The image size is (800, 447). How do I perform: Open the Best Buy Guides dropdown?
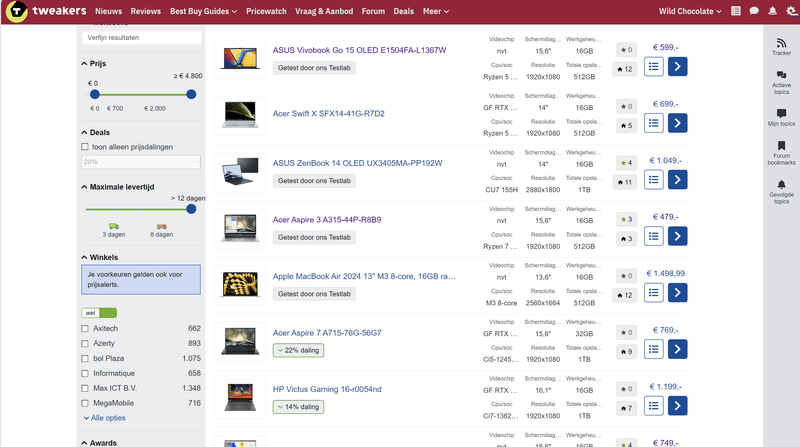coord(203,11)
